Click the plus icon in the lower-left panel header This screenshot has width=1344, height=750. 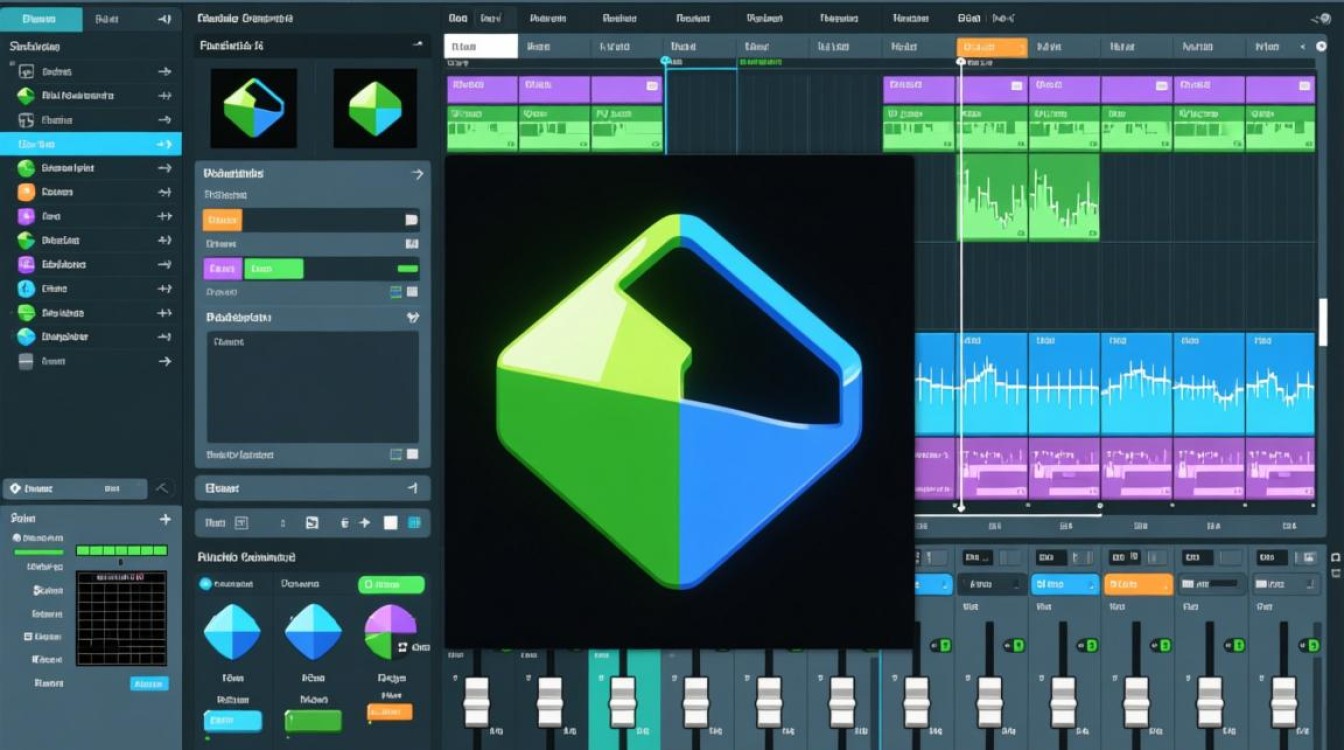(165, 519)
